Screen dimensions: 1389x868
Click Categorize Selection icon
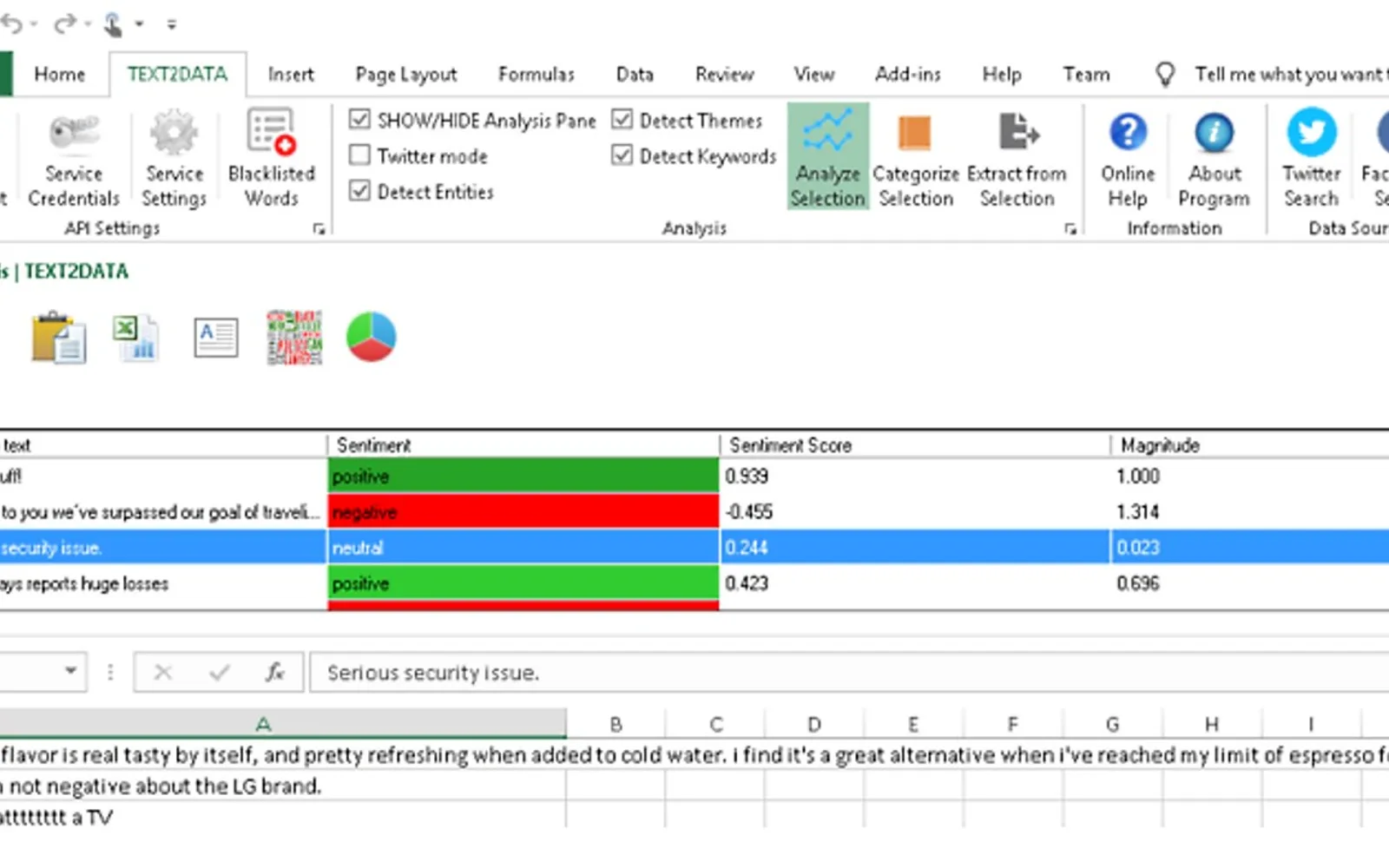[x=914, y=134]
